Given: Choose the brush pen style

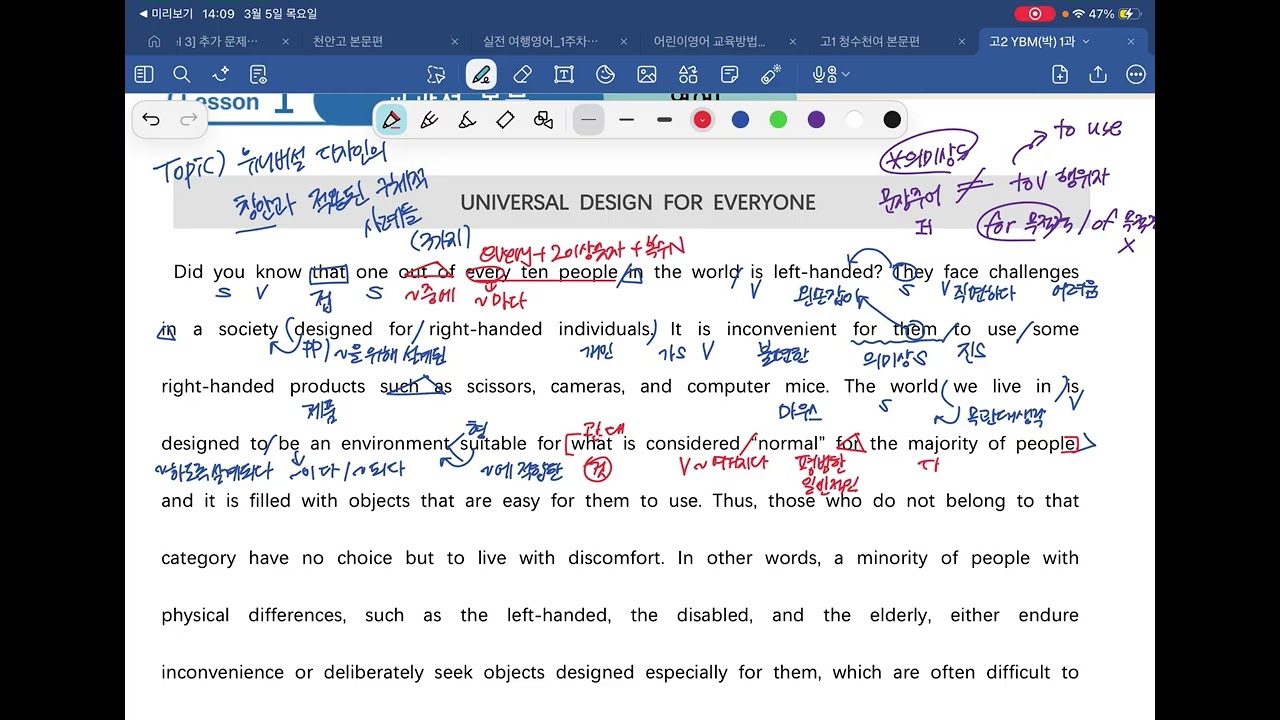Looking at the screenshot, I should tap(467, 120).
